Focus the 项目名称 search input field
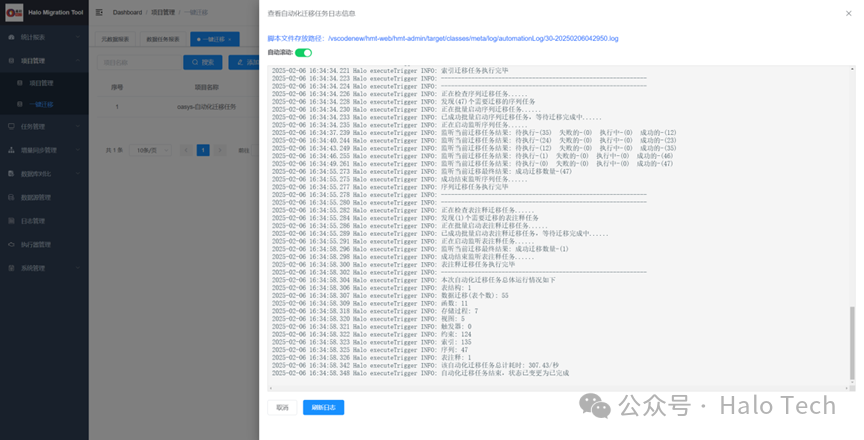 pos(137,62)
